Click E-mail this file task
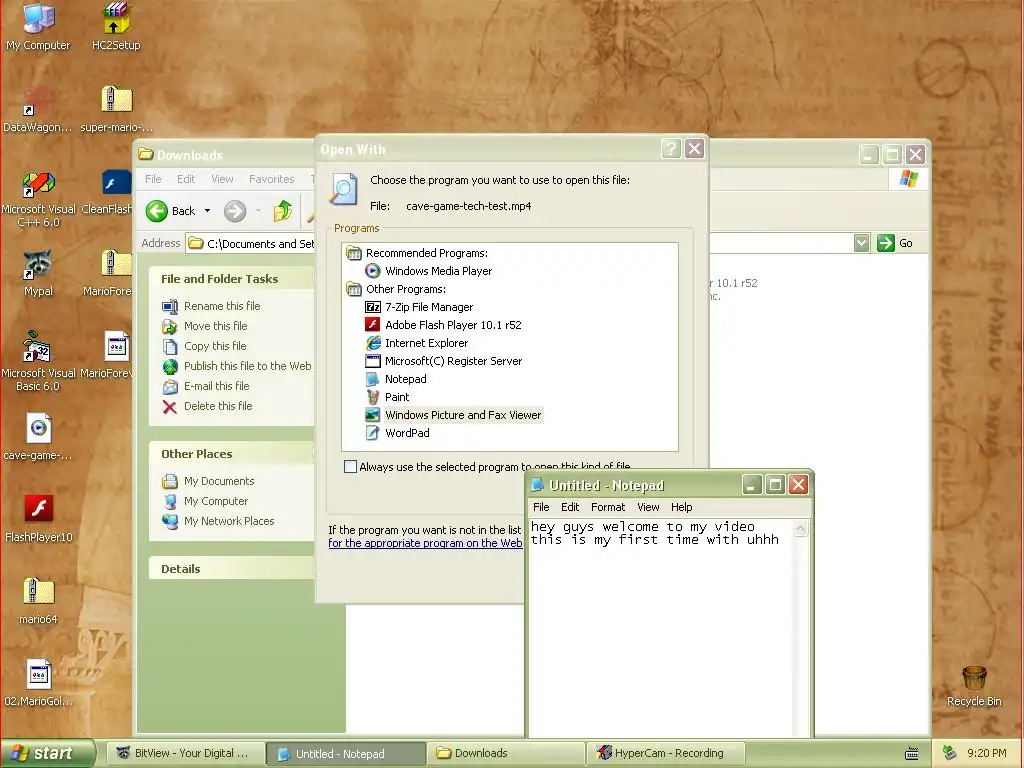Image resolution: width=1024 pixels, height=768 pixels. click(206, 386)
